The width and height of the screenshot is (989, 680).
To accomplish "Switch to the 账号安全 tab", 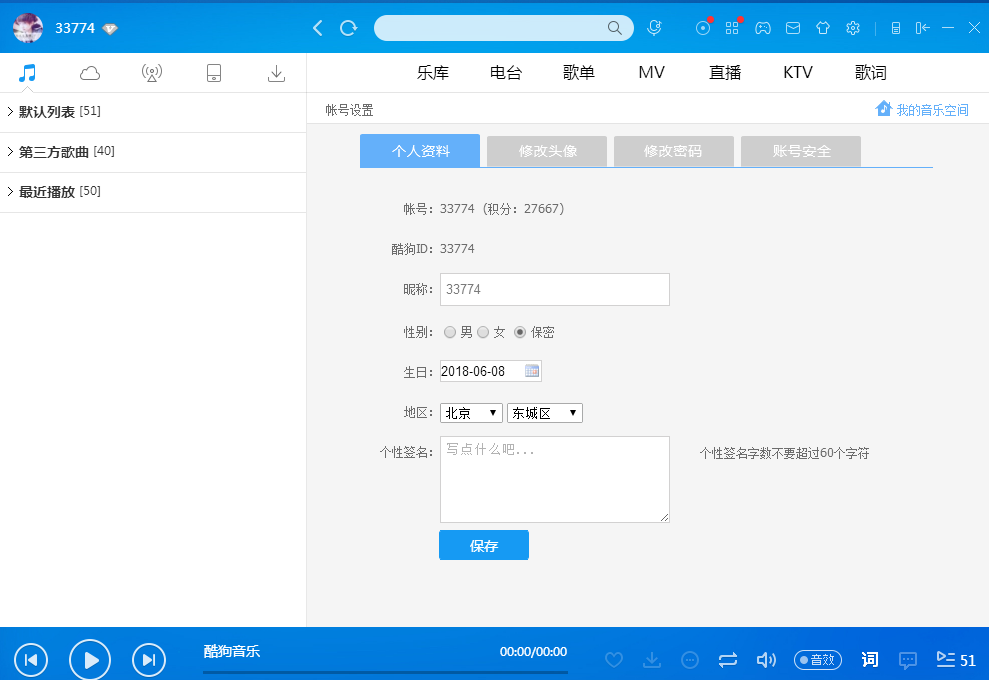I will point(801,151).
